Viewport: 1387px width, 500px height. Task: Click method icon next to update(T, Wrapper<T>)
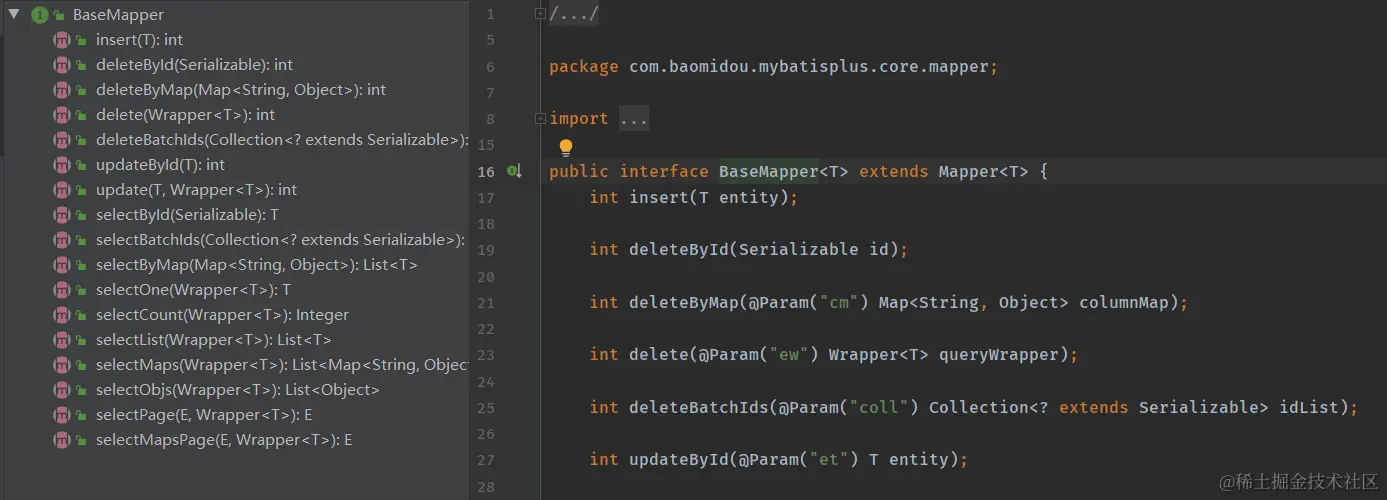tap(62, 190)
